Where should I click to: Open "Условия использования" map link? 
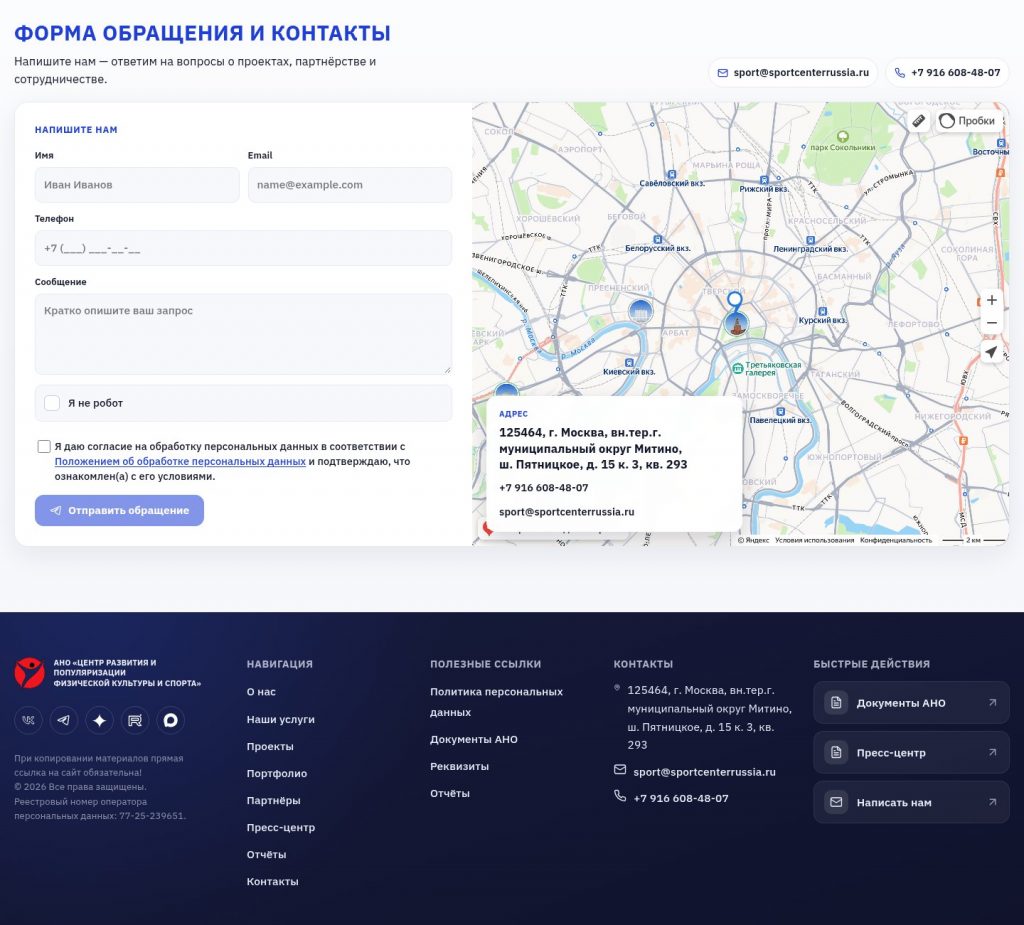[x=814, y=540]
